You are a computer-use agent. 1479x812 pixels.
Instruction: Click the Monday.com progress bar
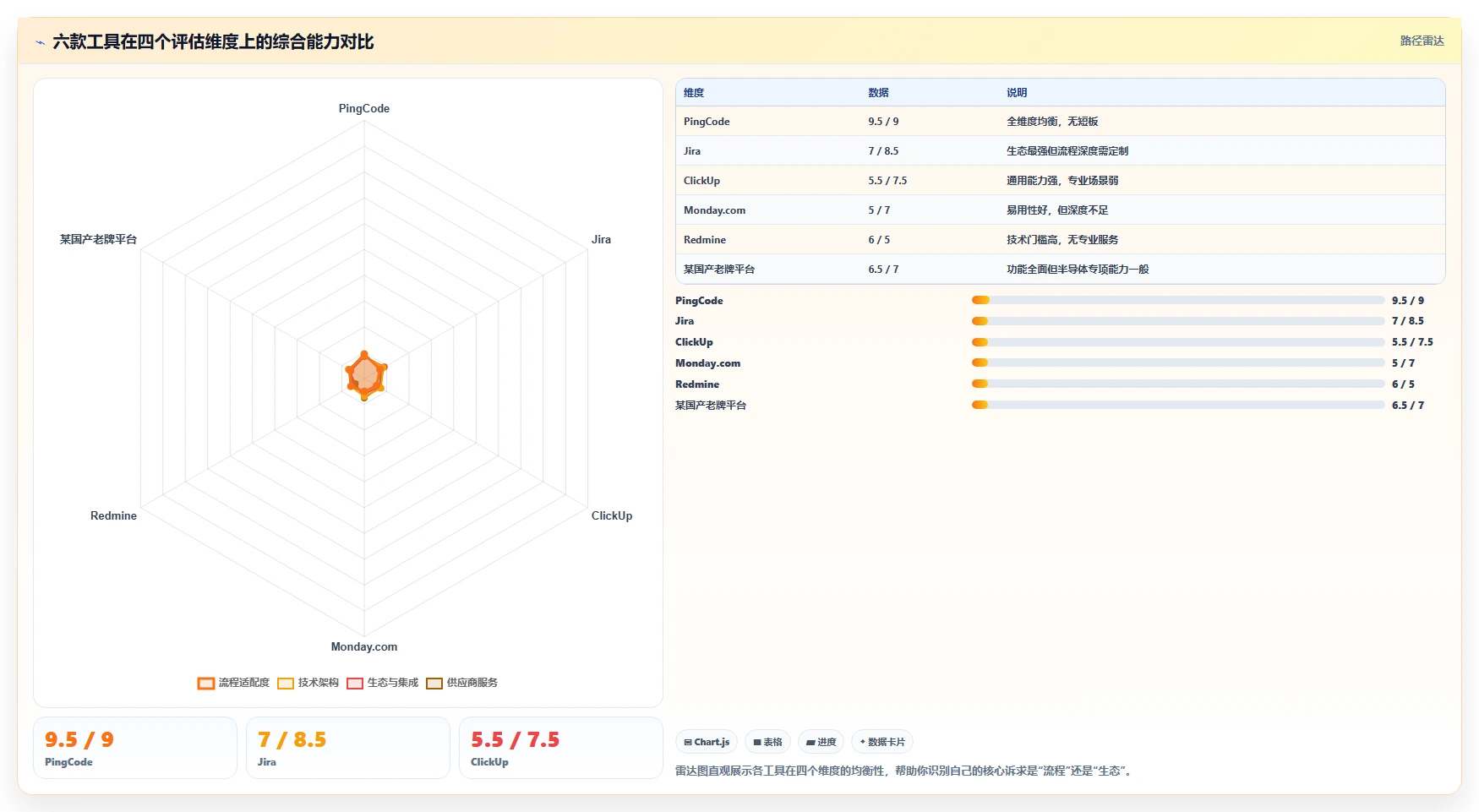point(1178,362)
